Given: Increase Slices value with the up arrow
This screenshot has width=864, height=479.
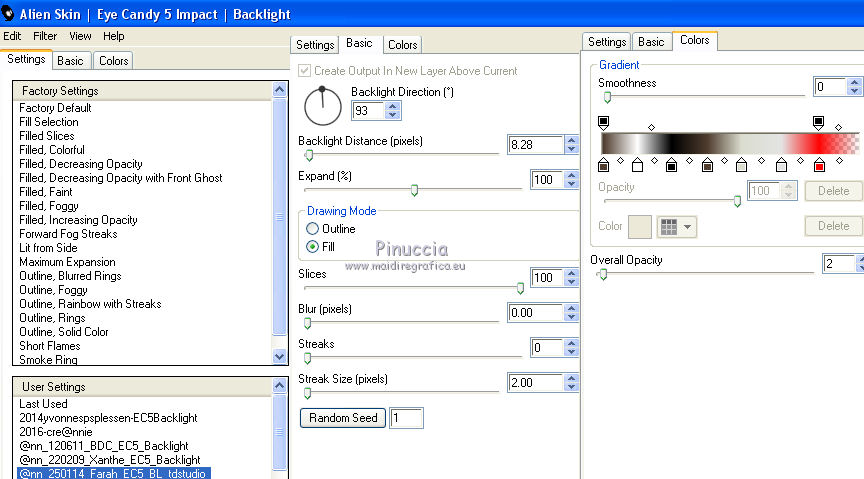Looking at the screenshot, I should (571, 273).
